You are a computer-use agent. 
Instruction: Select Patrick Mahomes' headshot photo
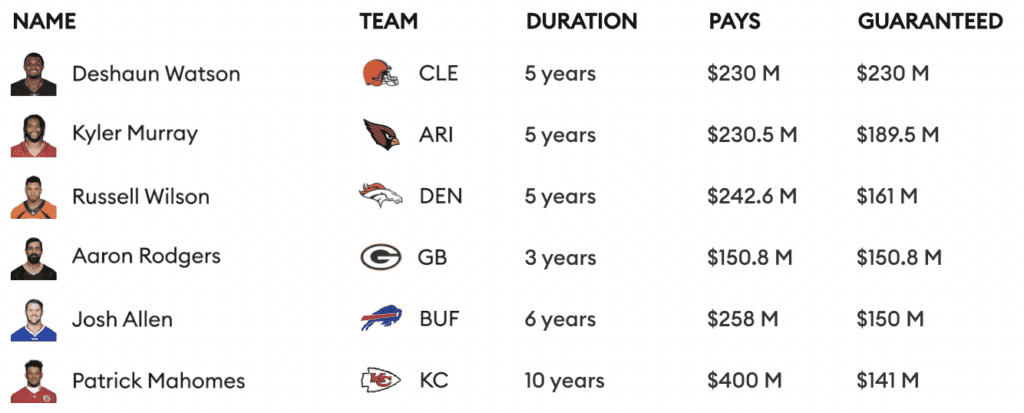33,381
